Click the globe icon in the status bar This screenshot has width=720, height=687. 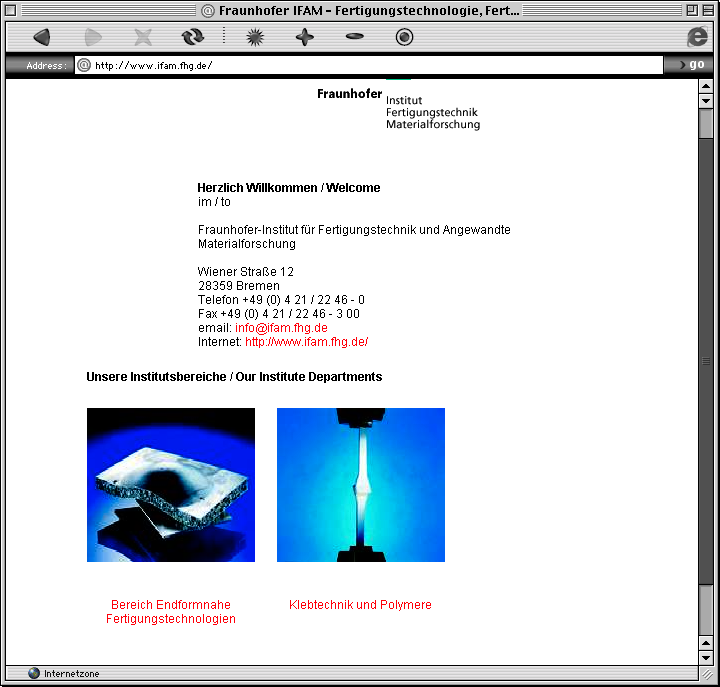tap(34, 673)
